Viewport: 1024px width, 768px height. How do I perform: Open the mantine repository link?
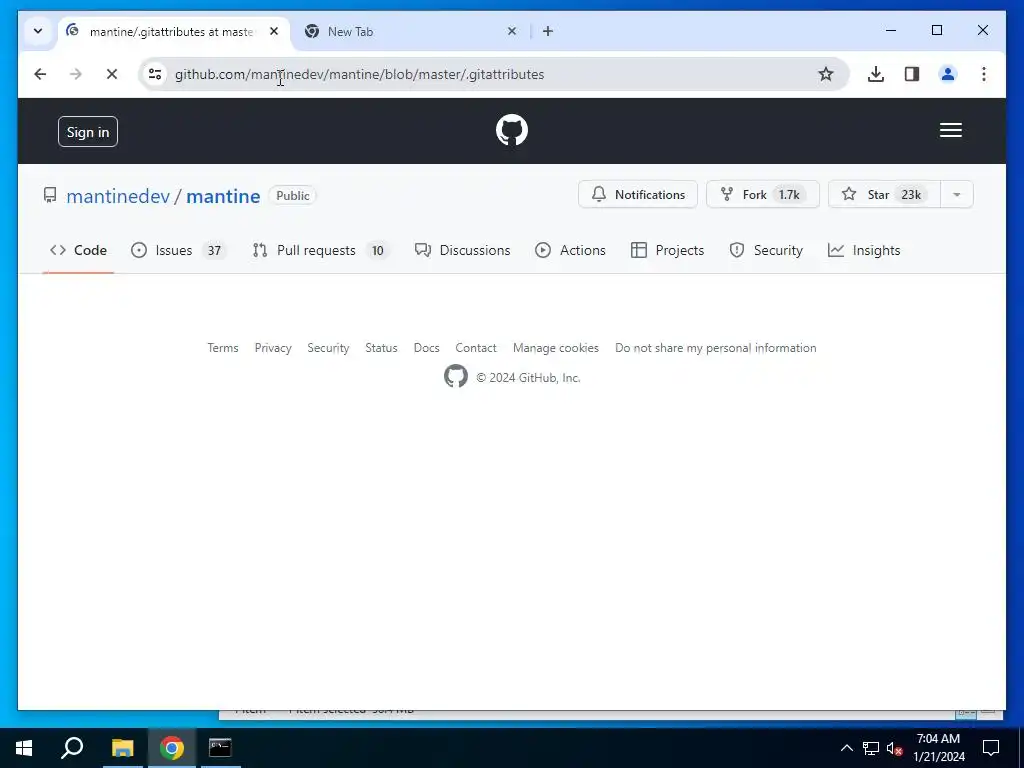(223, 196)
